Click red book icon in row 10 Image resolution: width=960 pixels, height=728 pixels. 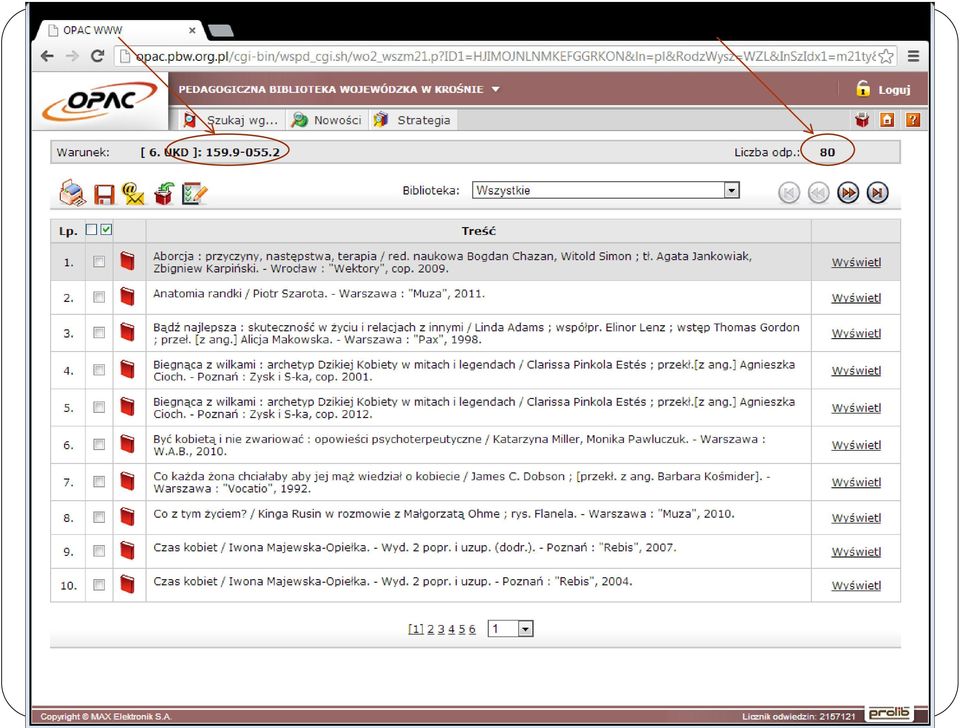point(127,584)
